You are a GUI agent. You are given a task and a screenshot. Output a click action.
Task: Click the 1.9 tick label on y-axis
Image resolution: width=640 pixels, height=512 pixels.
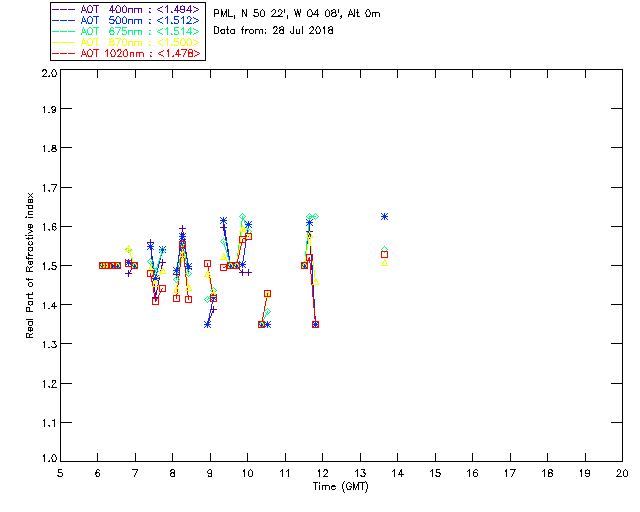coord(49,109)
